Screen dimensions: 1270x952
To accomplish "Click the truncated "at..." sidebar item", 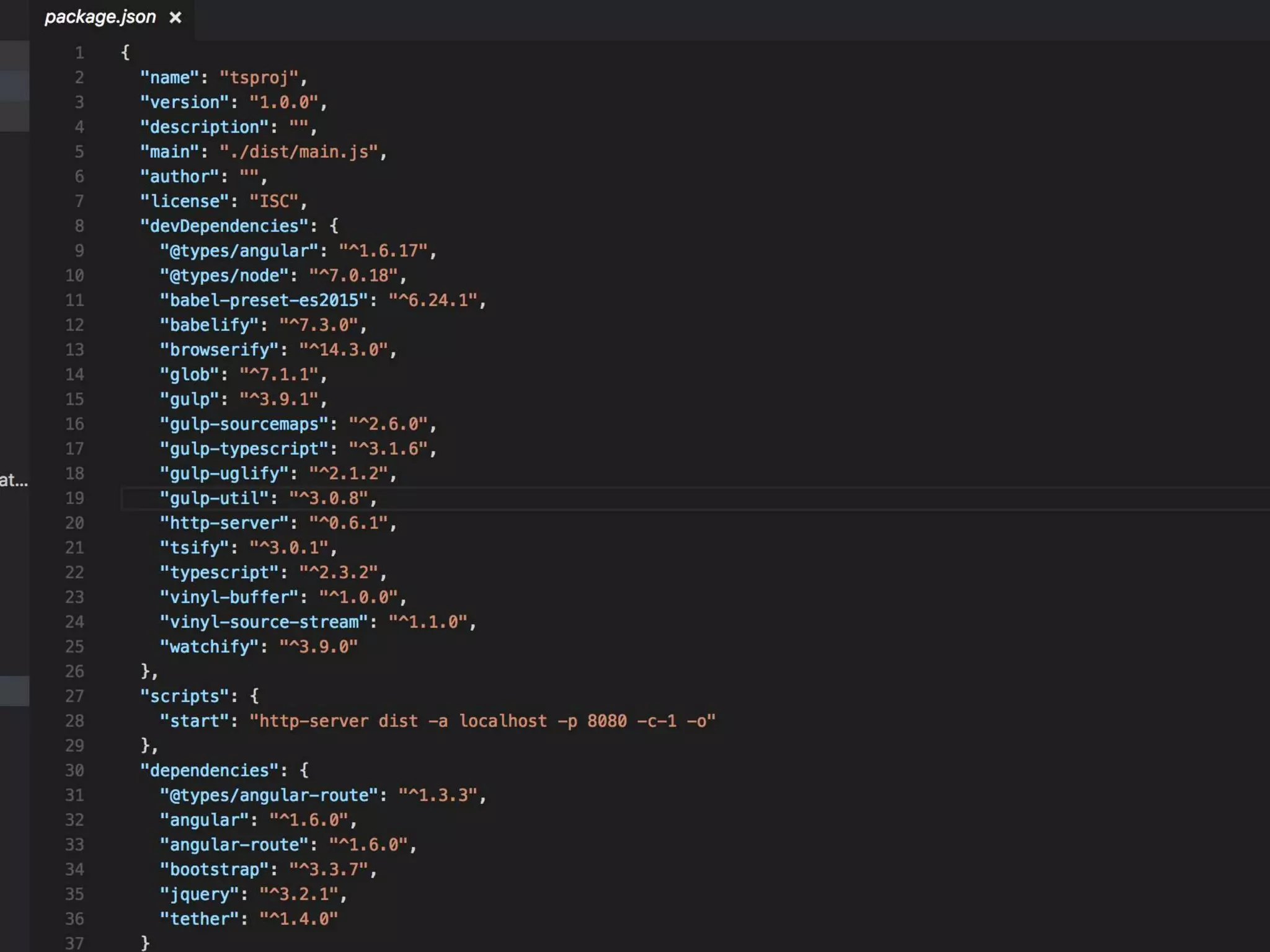I will tap(14, 480).
